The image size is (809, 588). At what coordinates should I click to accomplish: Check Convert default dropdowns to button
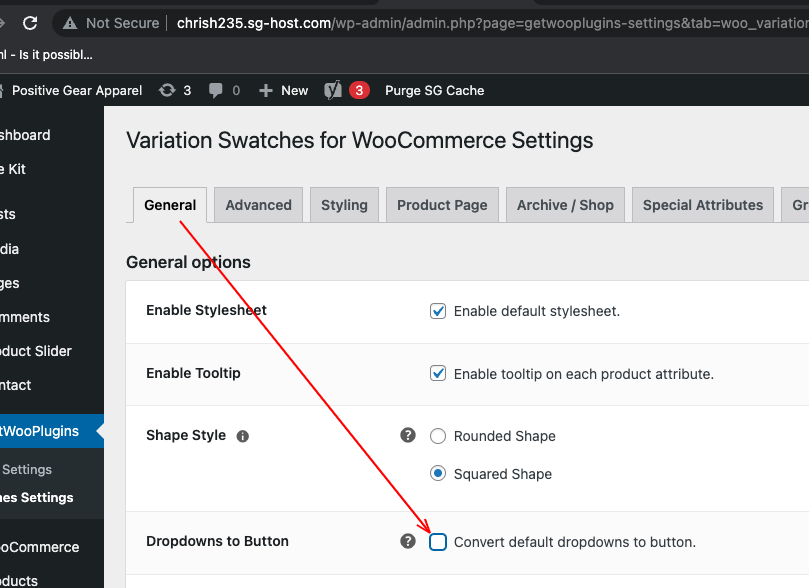tap(438, 542)
